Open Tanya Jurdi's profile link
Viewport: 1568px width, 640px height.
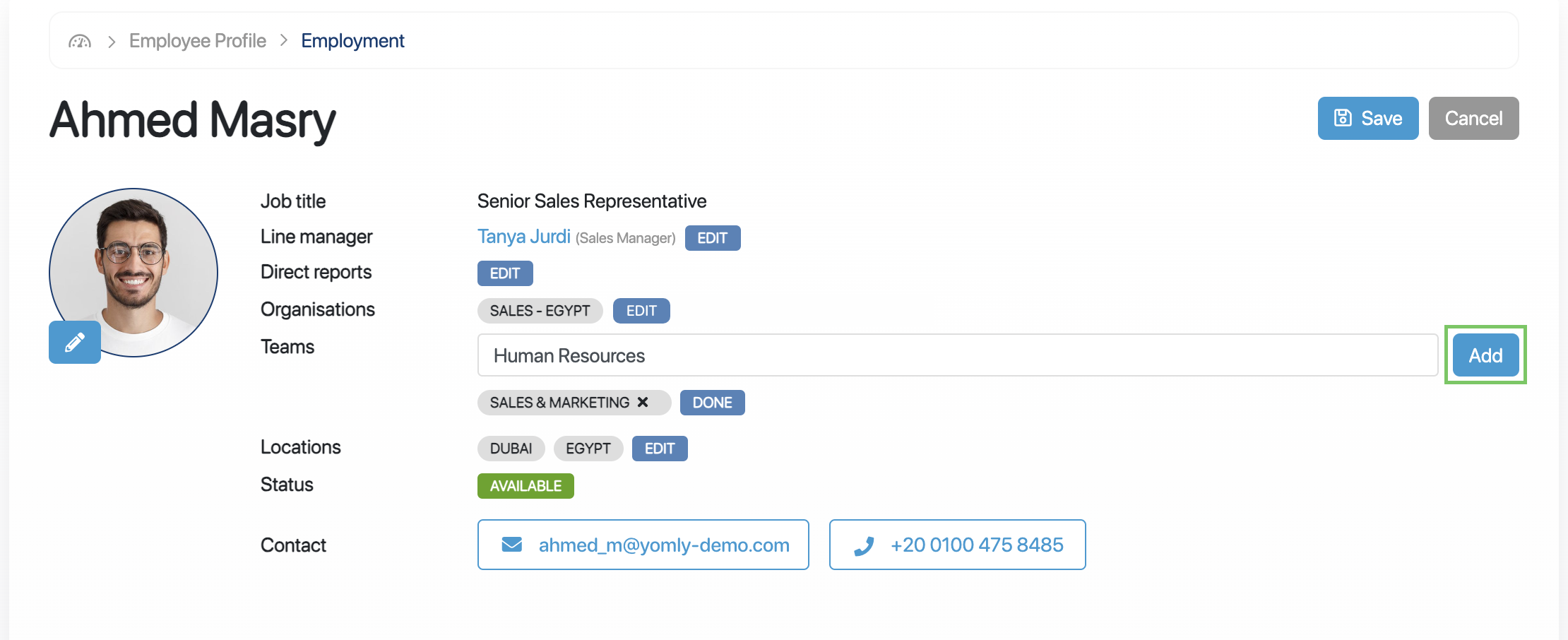(x=524, y=237)
